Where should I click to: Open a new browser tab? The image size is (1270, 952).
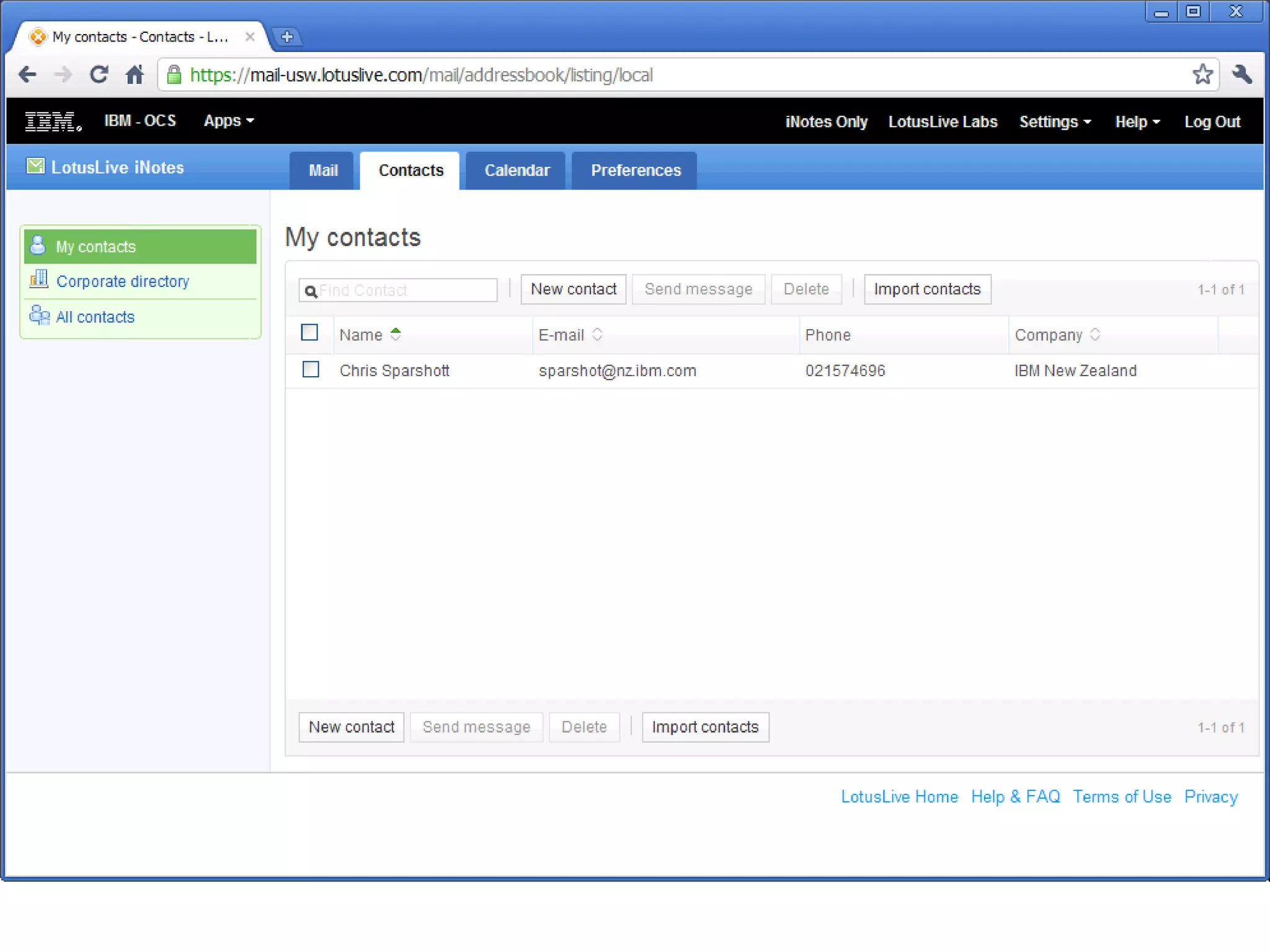(286, 37)
